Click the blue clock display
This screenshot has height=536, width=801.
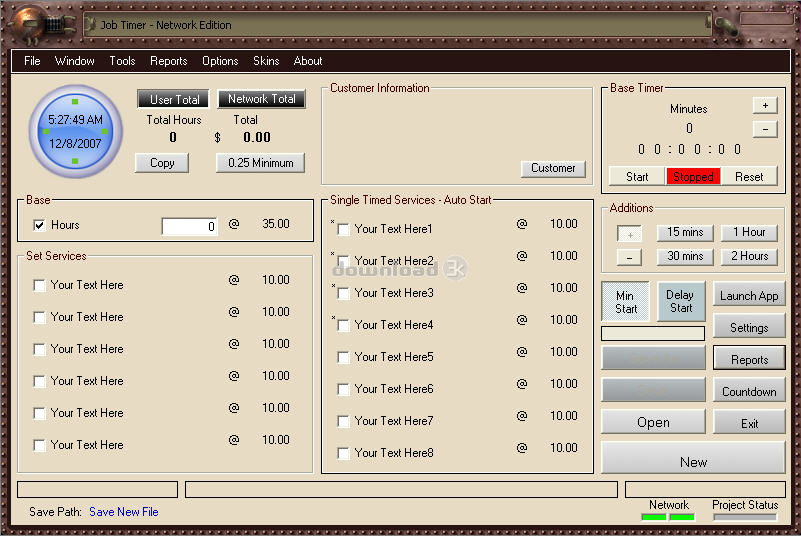point(75,131)
